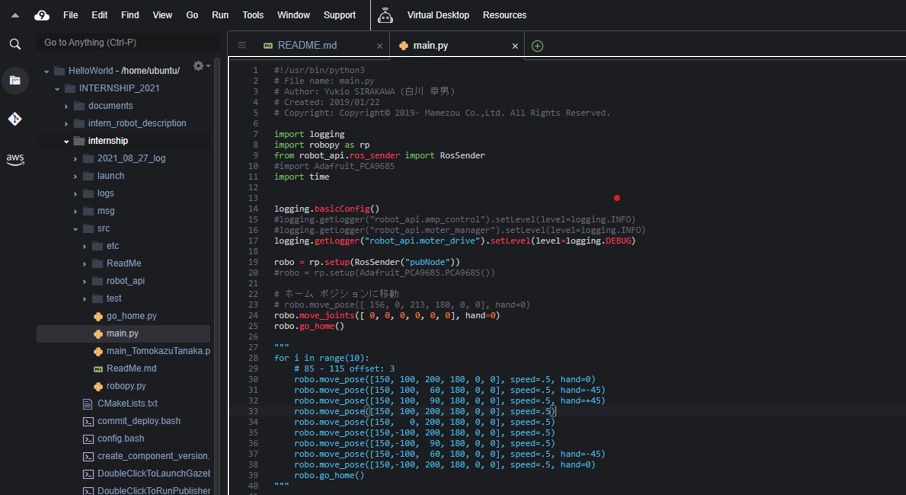Expand the documents folder

pyautogui.click(x=67, y=106)
